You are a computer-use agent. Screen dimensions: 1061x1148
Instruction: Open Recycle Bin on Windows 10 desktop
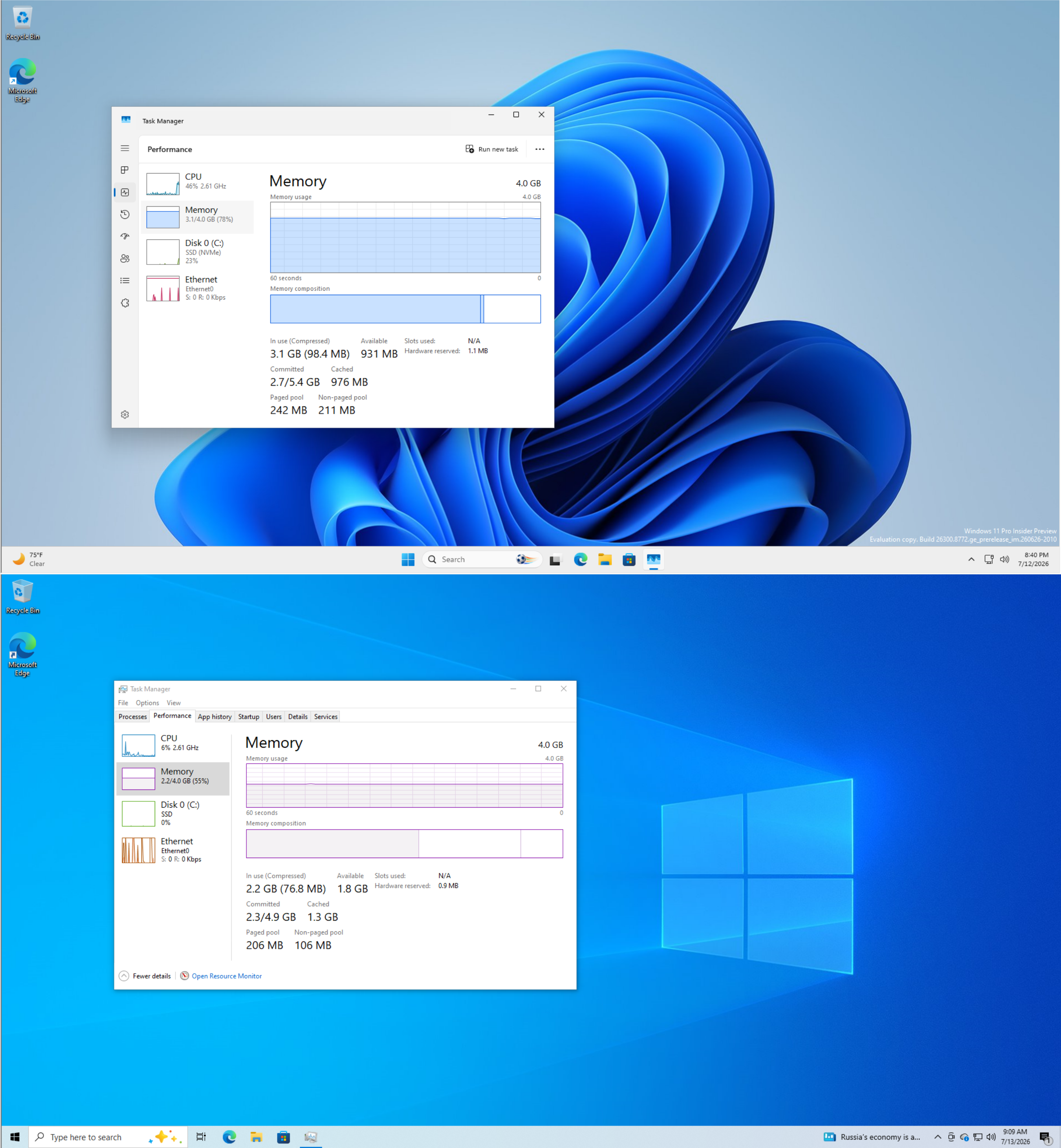point(22,597)
